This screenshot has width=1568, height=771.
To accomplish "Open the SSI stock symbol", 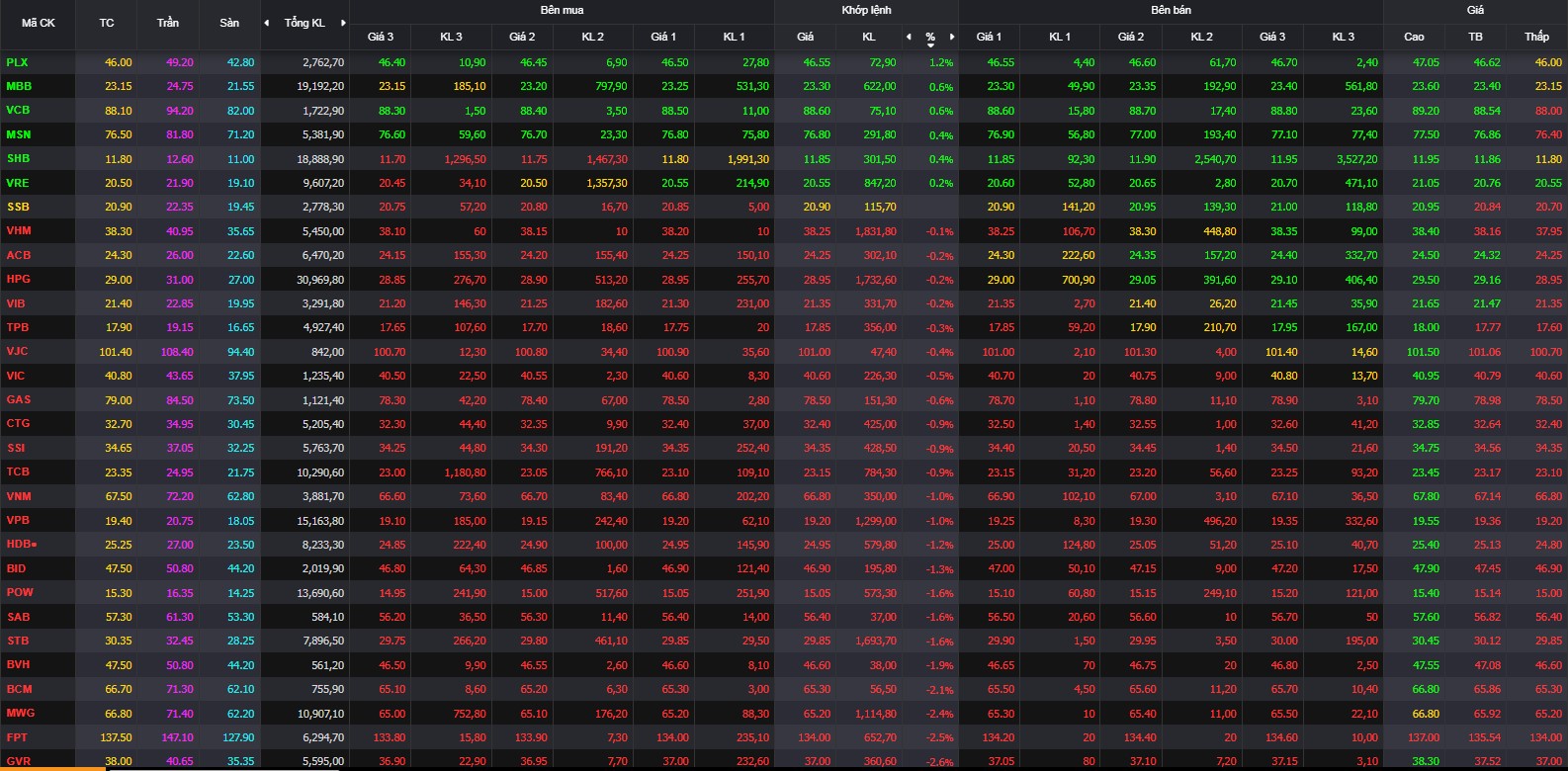I will [x=16, y=448].
